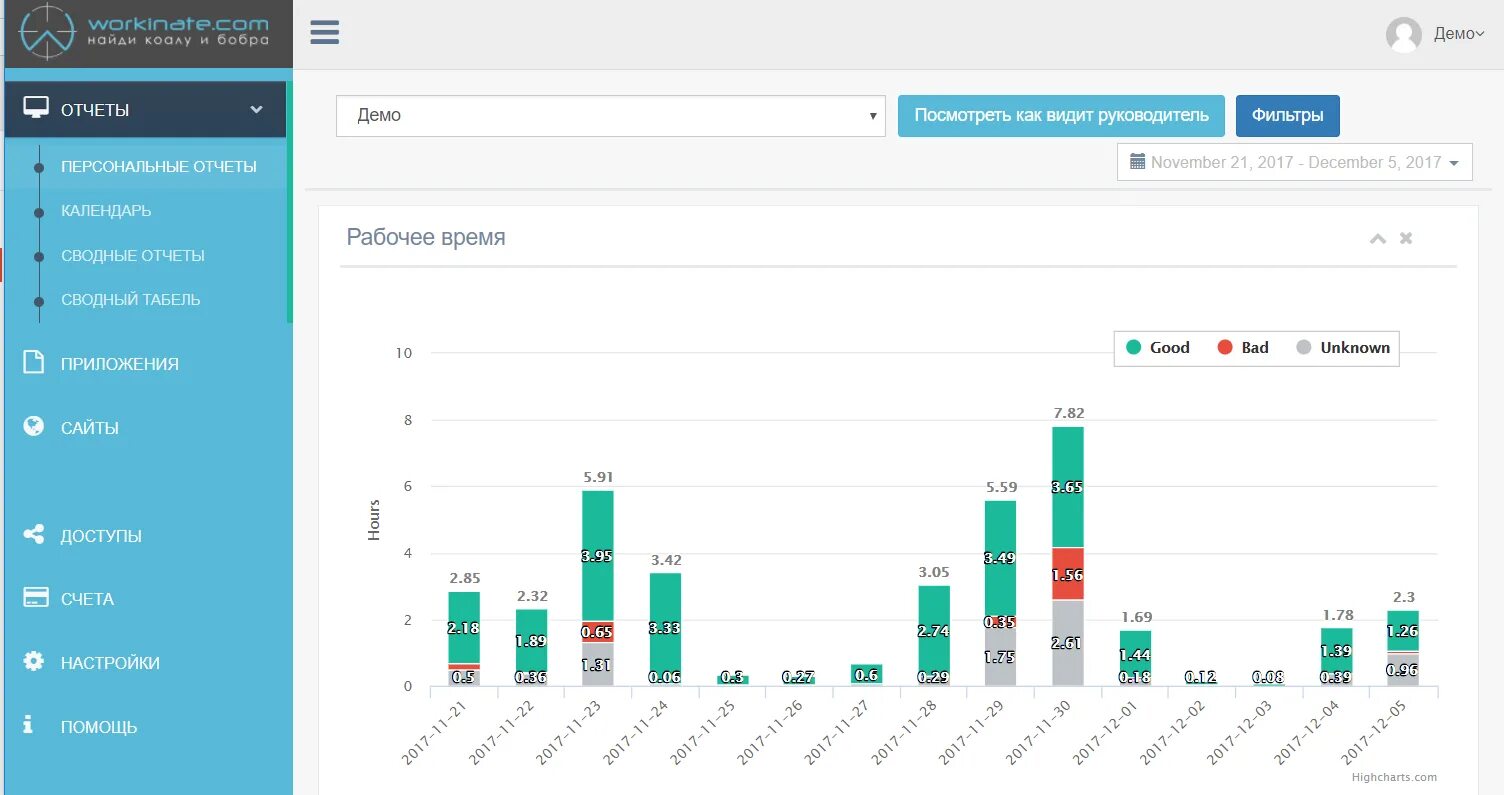The width and height of the screenshot is (1504, 795).
Task: Click the x-axis label 2017-12-03
Action: click(1242, 732)
